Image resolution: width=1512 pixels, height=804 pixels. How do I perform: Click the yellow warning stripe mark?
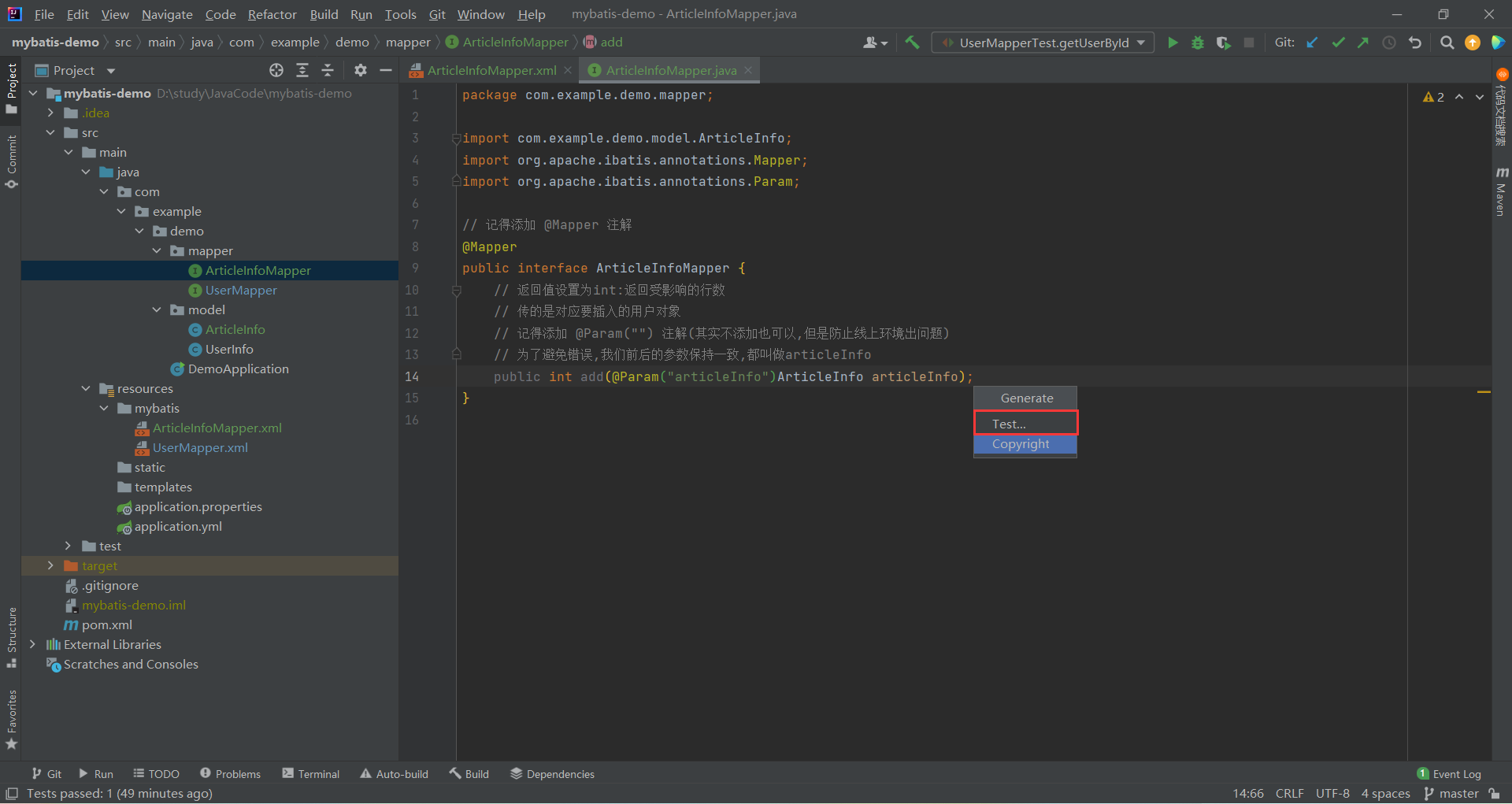pos(1484,392)
